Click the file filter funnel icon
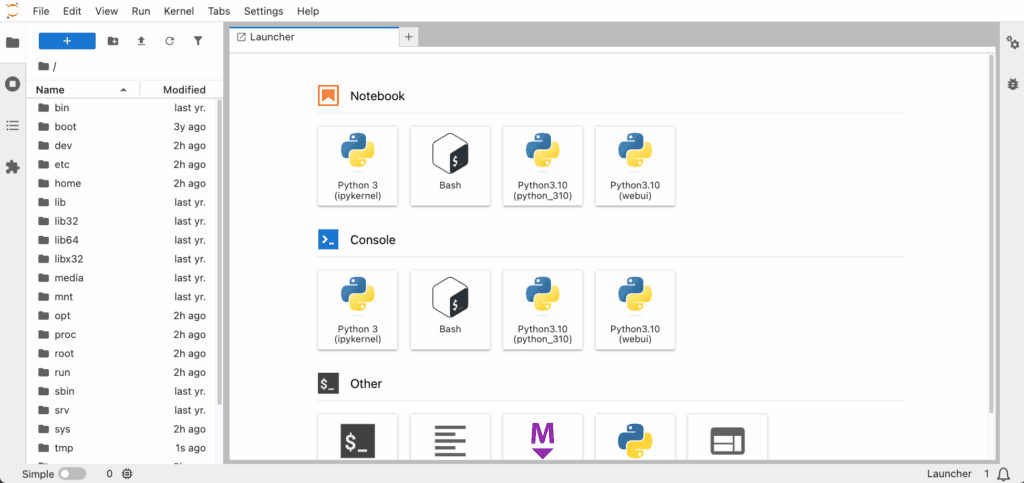This screenshot has width=1024, height=483. (x=198, y=41)
